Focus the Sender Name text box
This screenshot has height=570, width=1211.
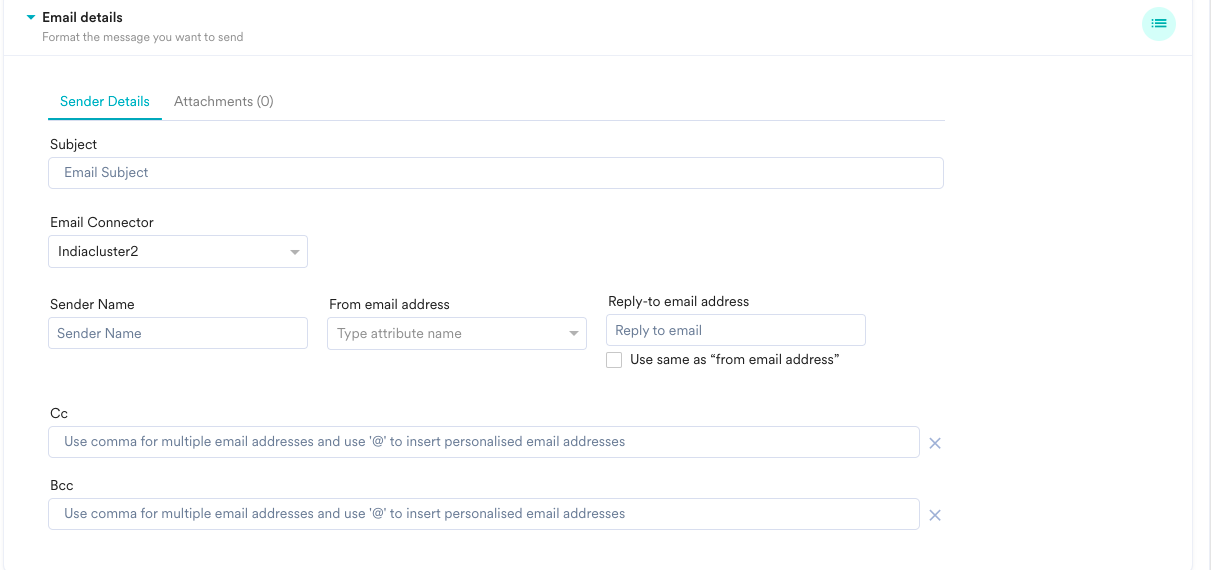(x=177, y=334)
